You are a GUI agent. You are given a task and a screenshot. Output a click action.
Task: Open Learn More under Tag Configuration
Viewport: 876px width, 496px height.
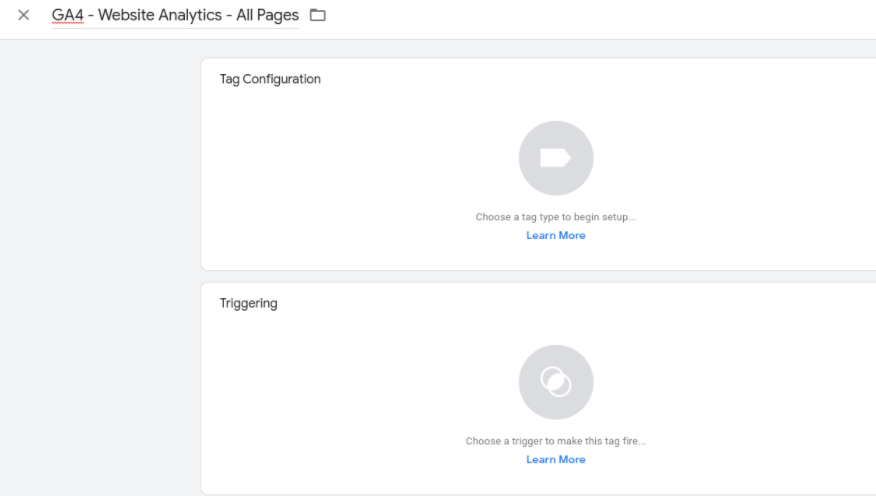click(556, 236)
